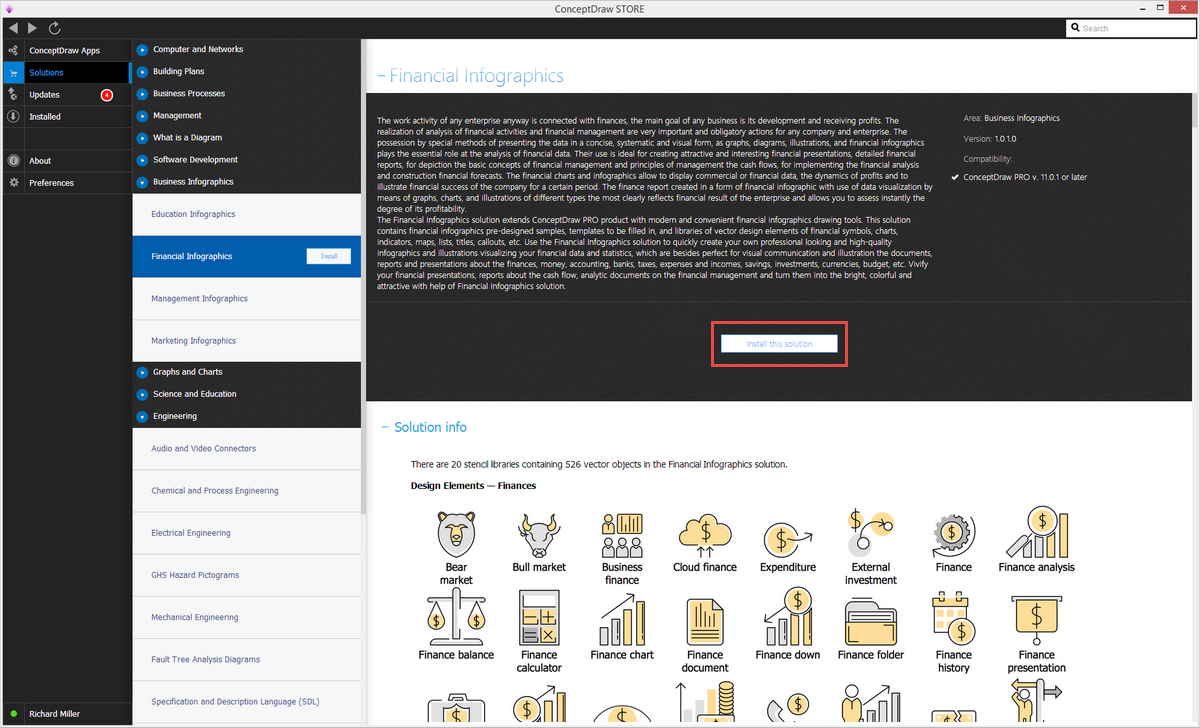Select Marketing Infographics in the list
The height and width of the screenshot is (728, 1200).
coord(246,340)
